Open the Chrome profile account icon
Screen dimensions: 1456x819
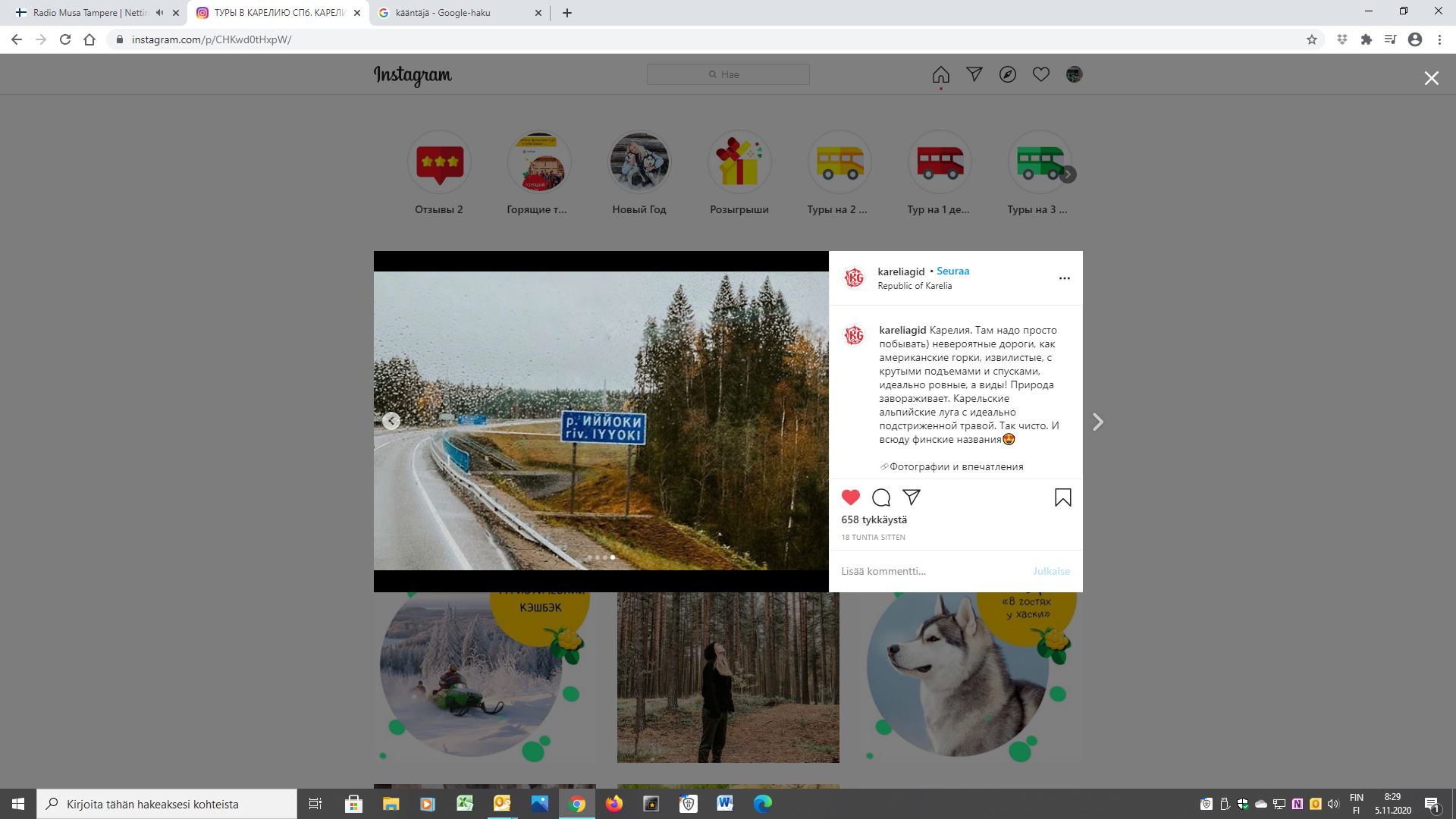pyautogui.click(x=1415, y=39)
